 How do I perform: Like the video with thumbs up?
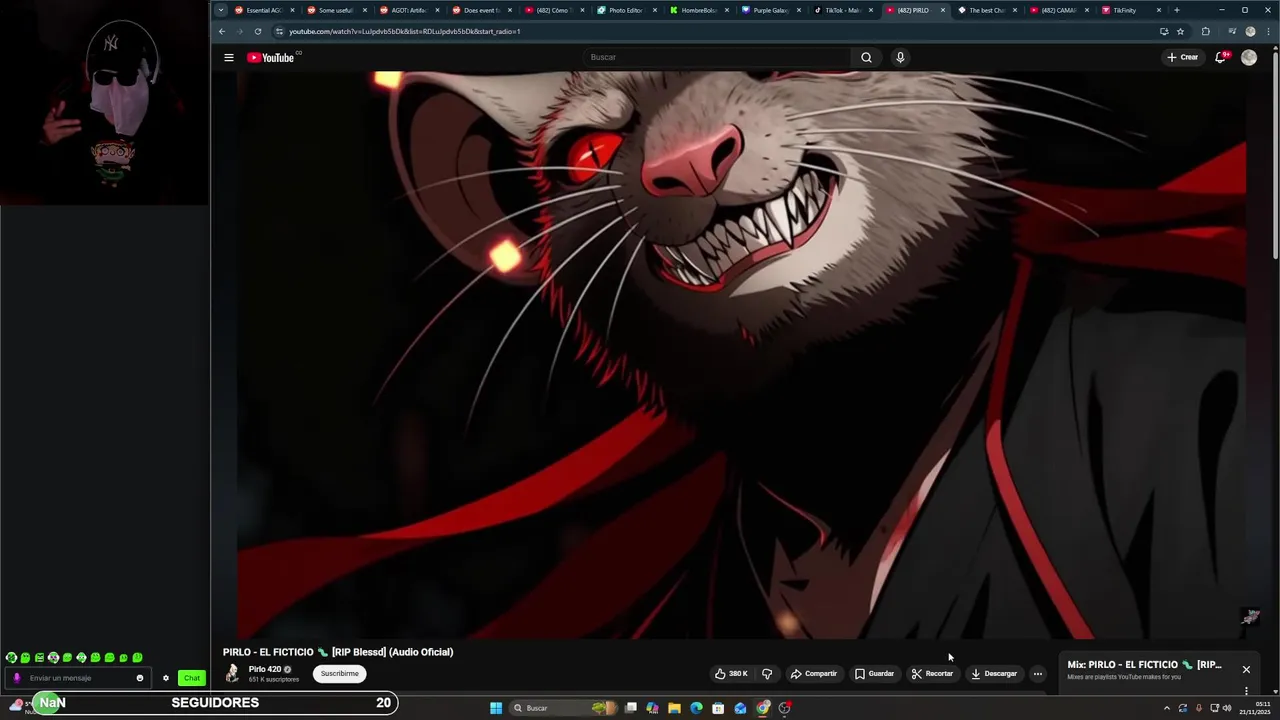[x=731, y=673]
